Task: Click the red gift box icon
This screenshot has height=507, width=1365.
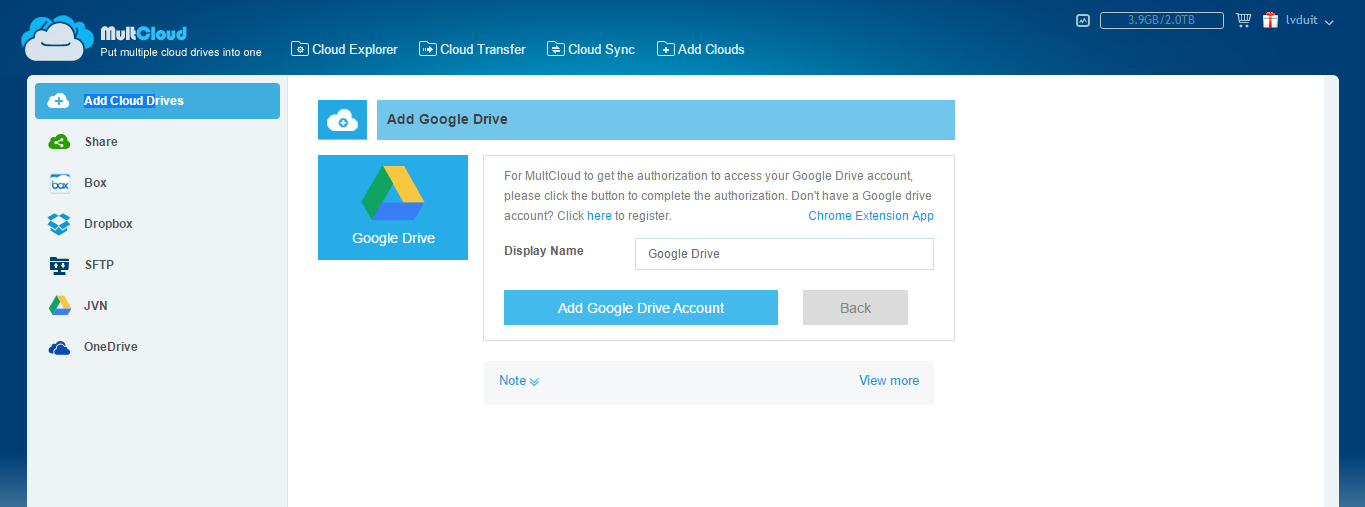Action: tap(1271, 20)
